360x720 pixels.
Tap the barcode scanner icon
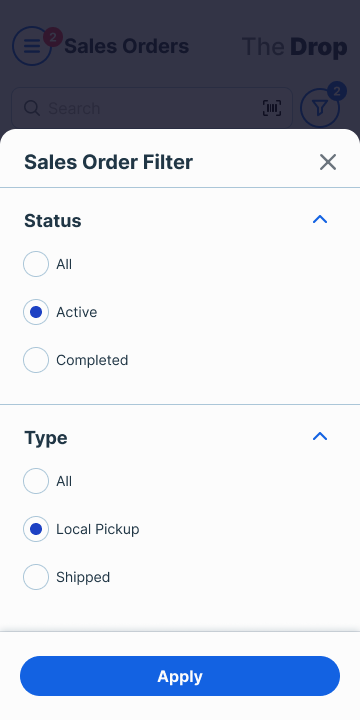(272, 108)
